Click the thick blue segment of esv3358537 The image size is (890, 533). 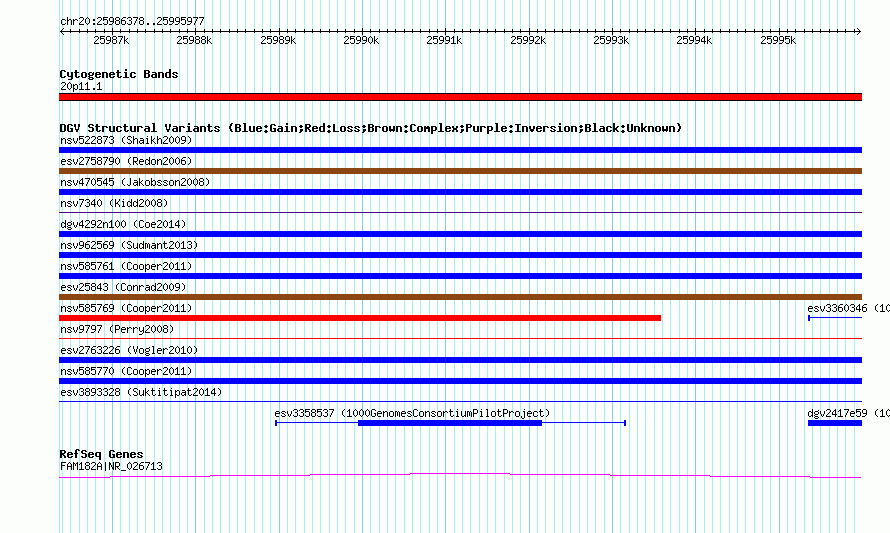(x=450, y=423)
